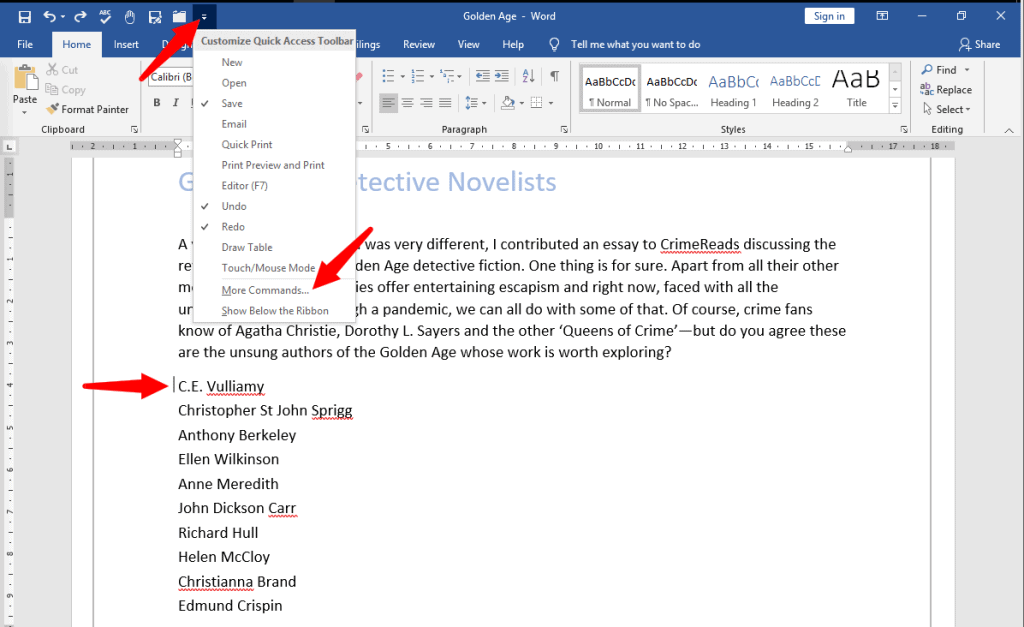1024x627 pixels.
Task: Close the Customize Quick Access Toolbar dropdown arrow
Action: 204,17
